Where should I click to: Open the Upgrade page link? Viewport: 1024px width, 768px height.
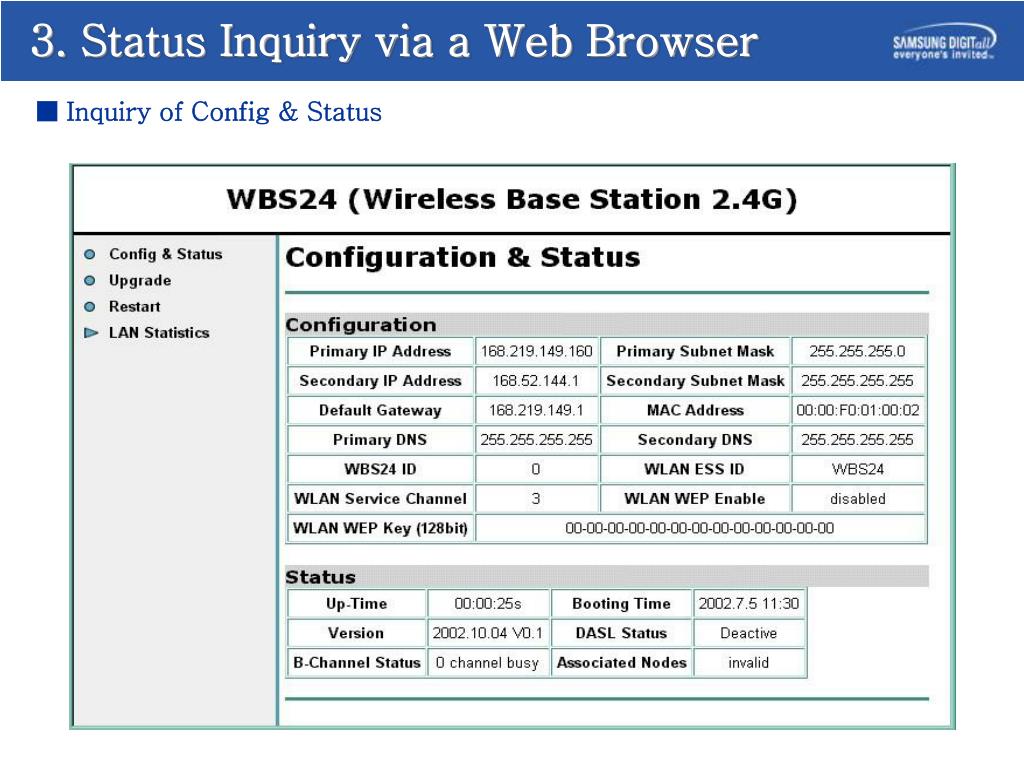(140, 280)
